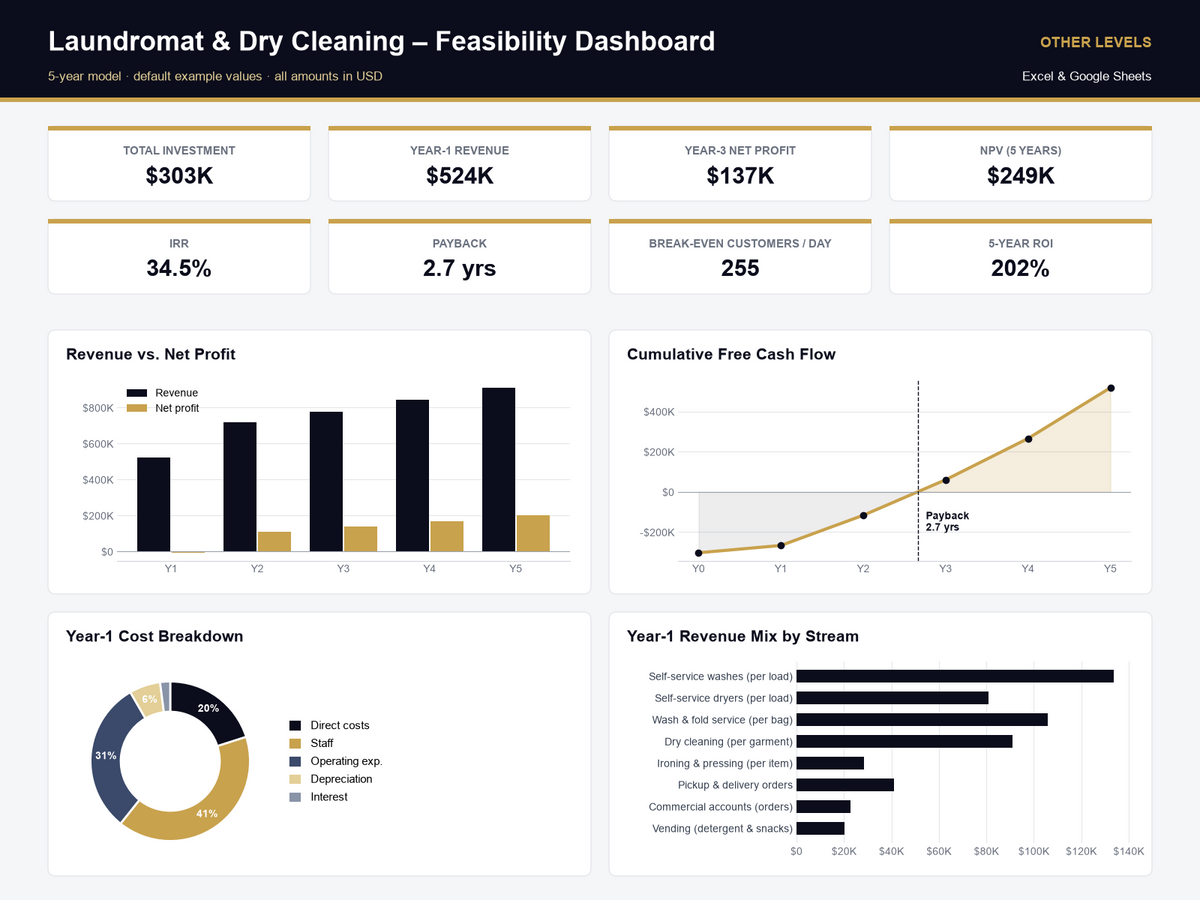Click the Operating exp. legend swatch
Viewport: 1200px width, 900px height.
(295, 761)
